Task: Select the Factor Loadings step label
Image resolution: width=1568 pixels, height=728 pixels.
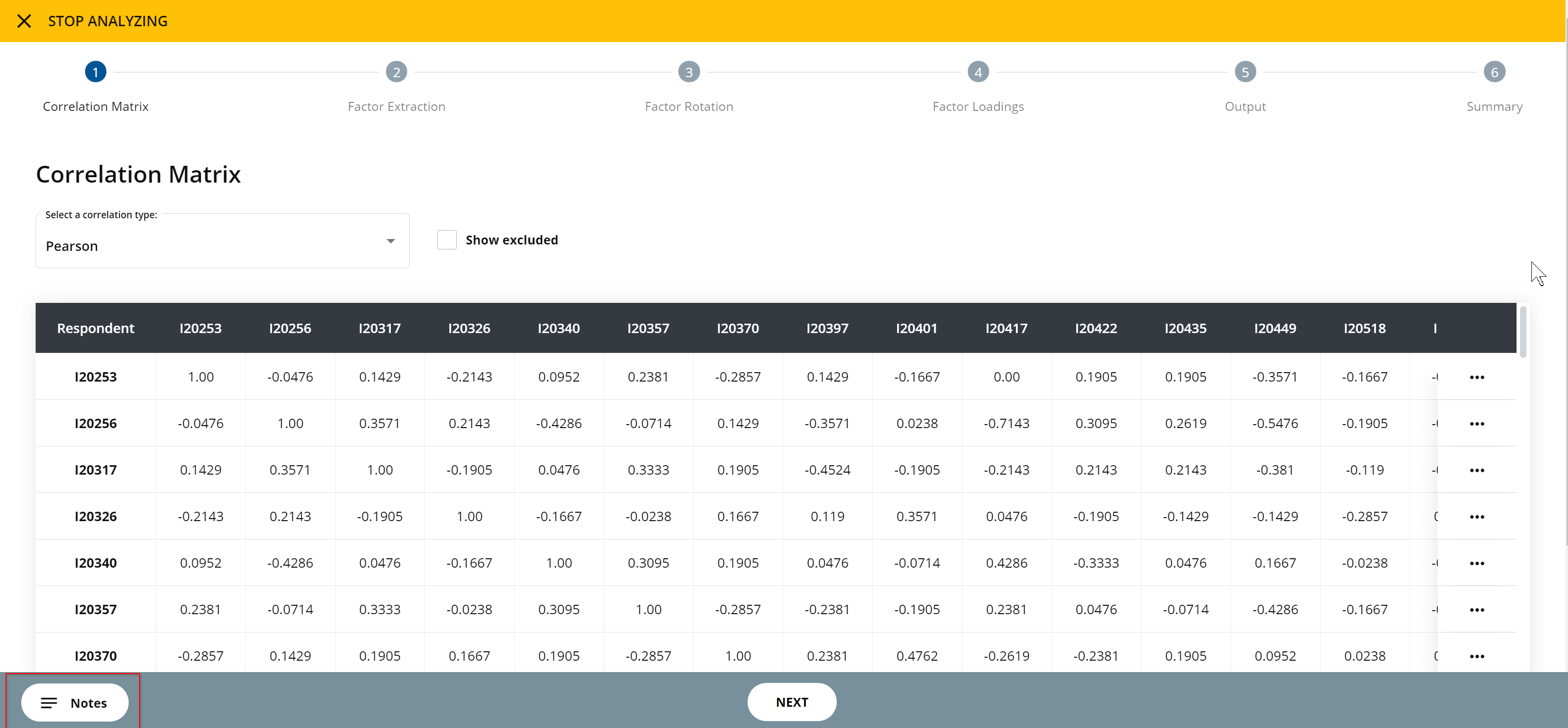Action: [978, 106]
